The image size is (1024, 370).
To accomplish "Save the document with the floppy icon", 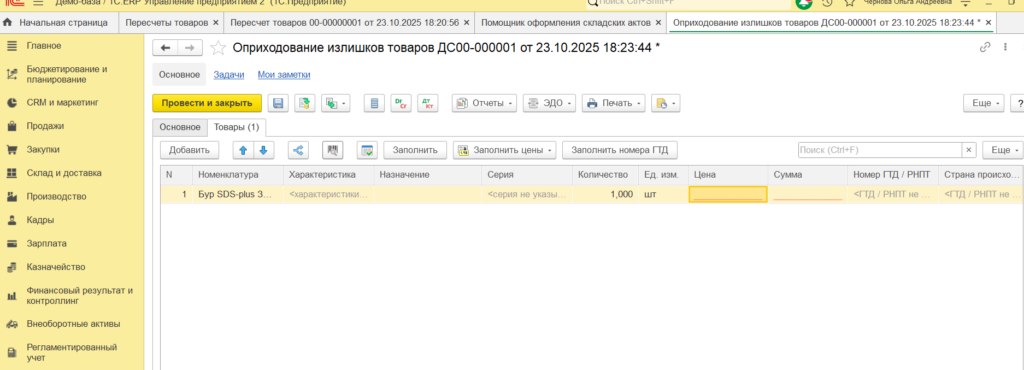I will (x=278, y=103).
